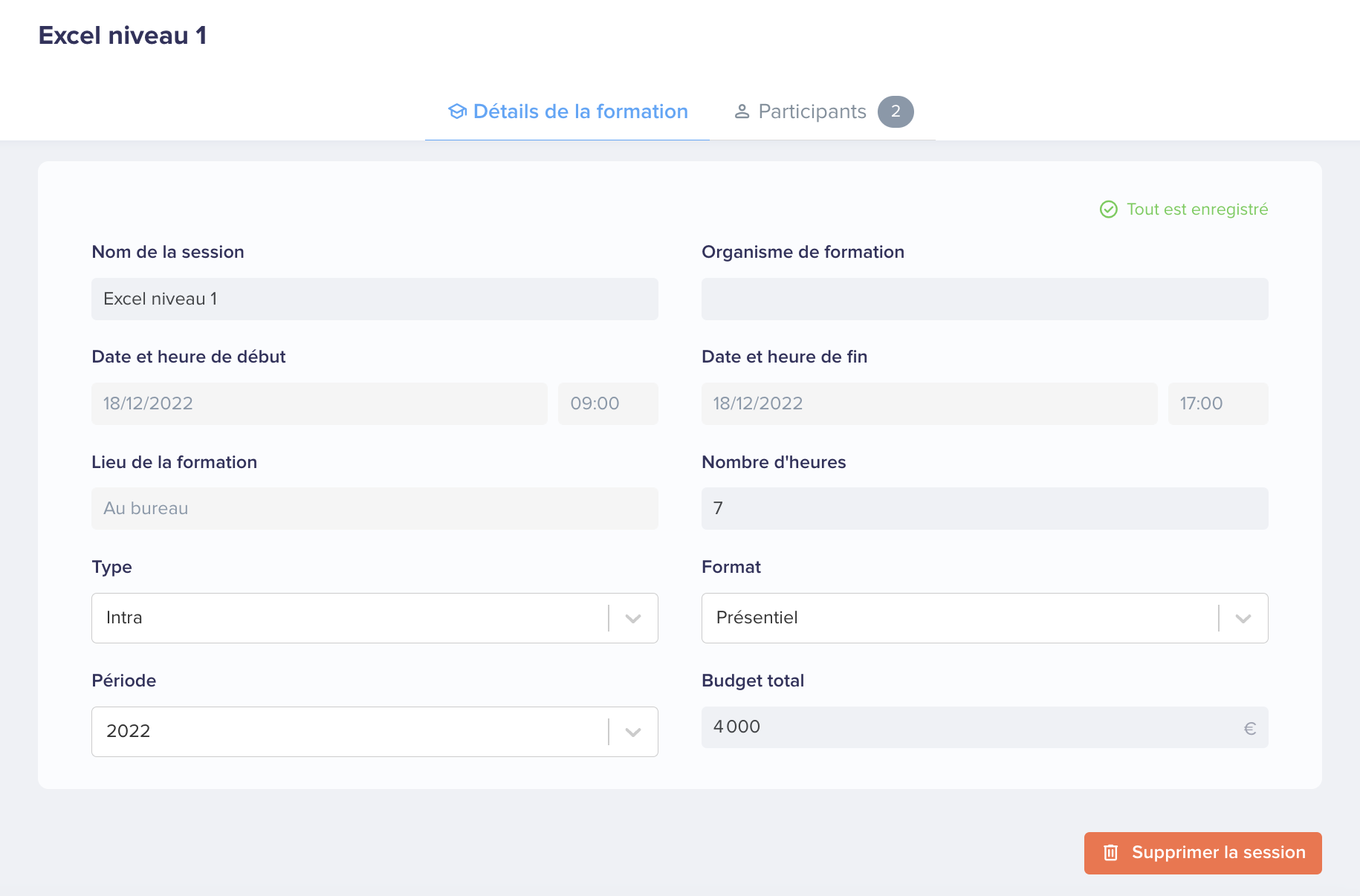Click the Lieu de la formation label
The image size is (1360, 896).
[x=174, y=462]
